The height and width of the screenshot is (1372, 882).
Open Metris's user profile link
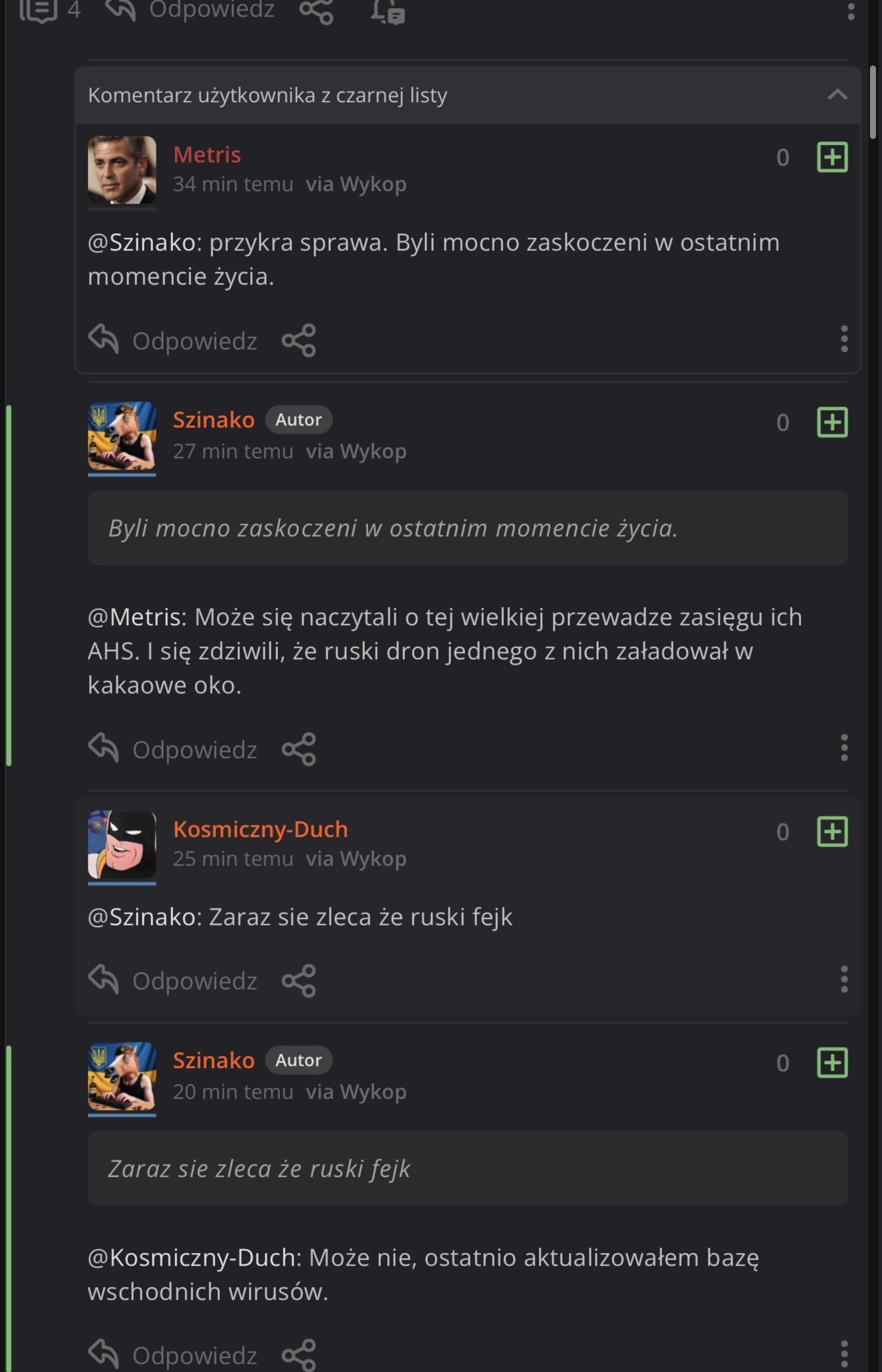click(206, 155)
